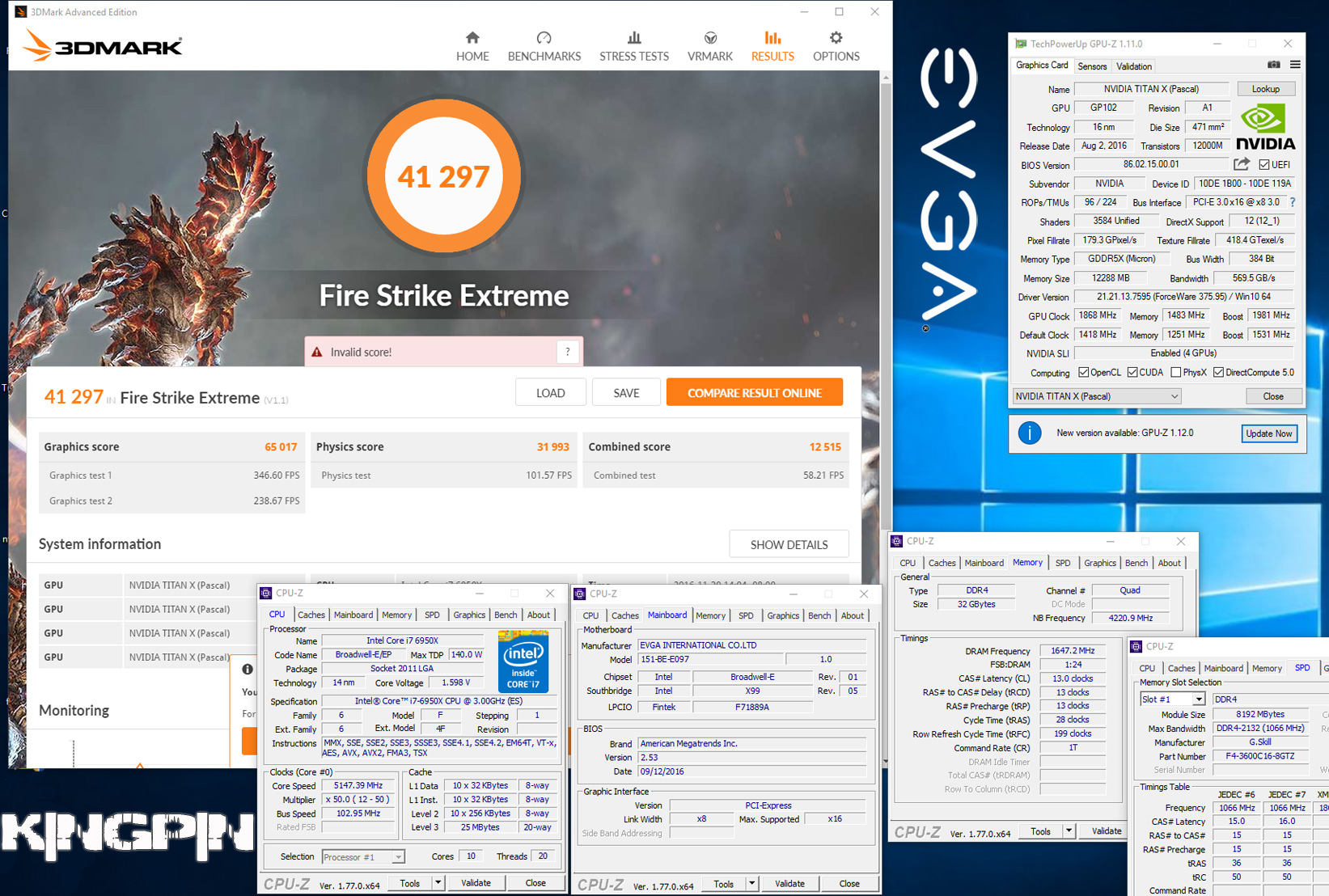Click the CPU-Z Core Speed value field
This screenshot has width=1329, height=896.
(358, 785)
